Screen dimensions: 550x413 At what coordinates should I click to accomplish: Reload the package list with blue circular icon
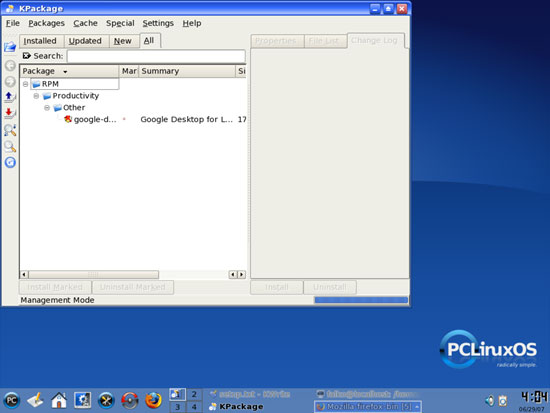coord(10,162)
